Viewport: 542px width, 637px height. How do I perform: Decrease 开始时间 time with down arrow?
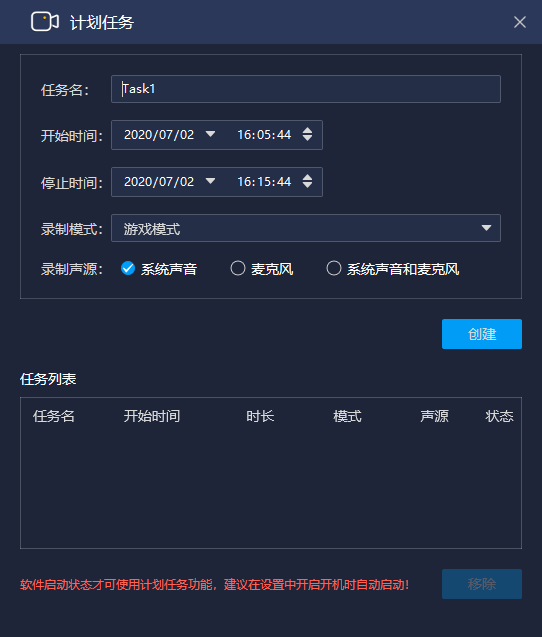308,139
